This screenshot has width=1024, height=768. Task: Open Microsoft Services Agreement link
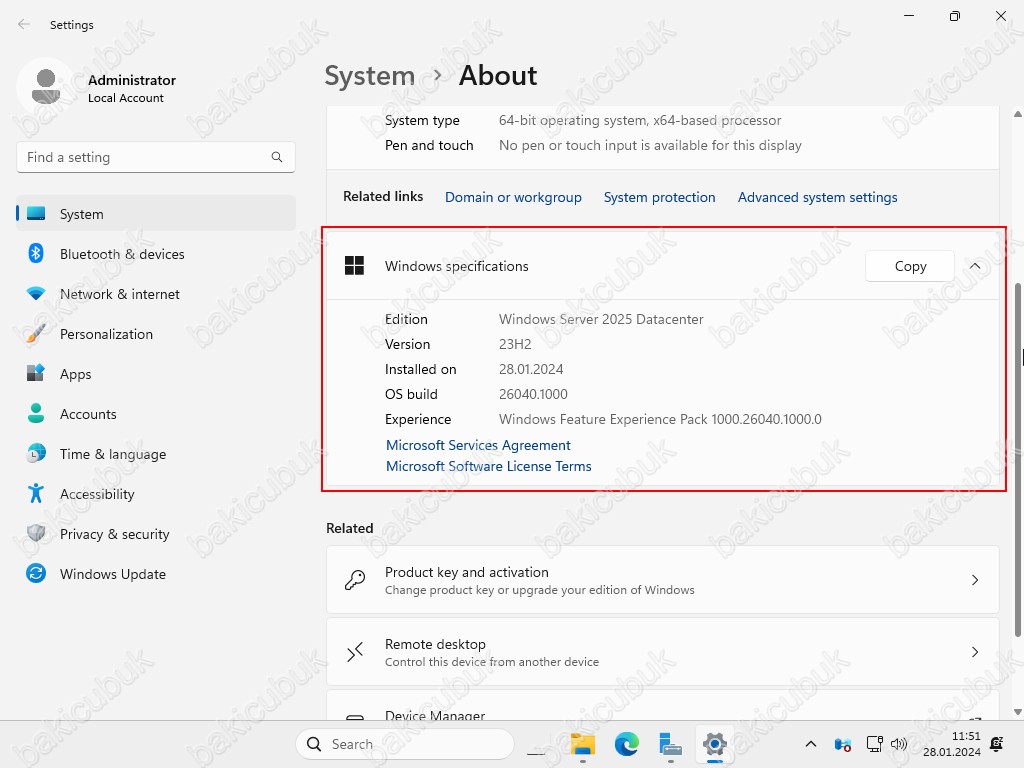[478, 445]
